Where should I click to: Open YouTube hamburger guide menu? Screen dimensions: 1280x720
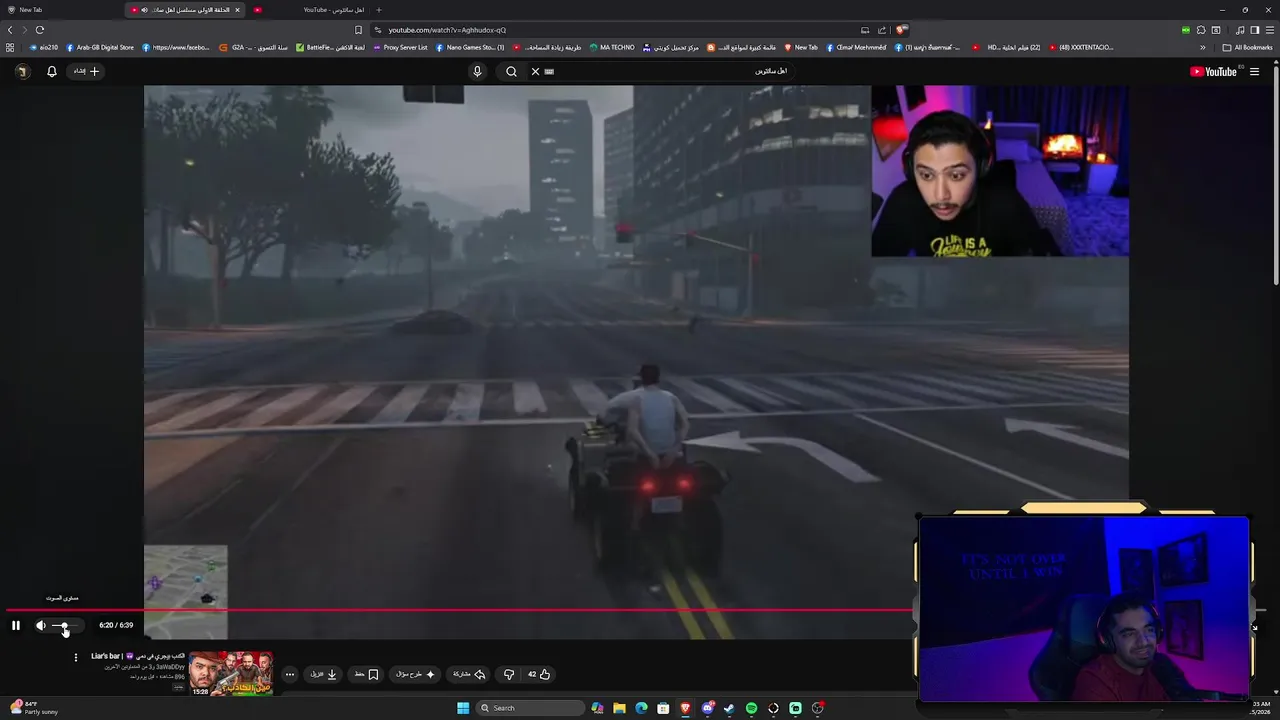pyautogui.click(x=1254, y=71)
